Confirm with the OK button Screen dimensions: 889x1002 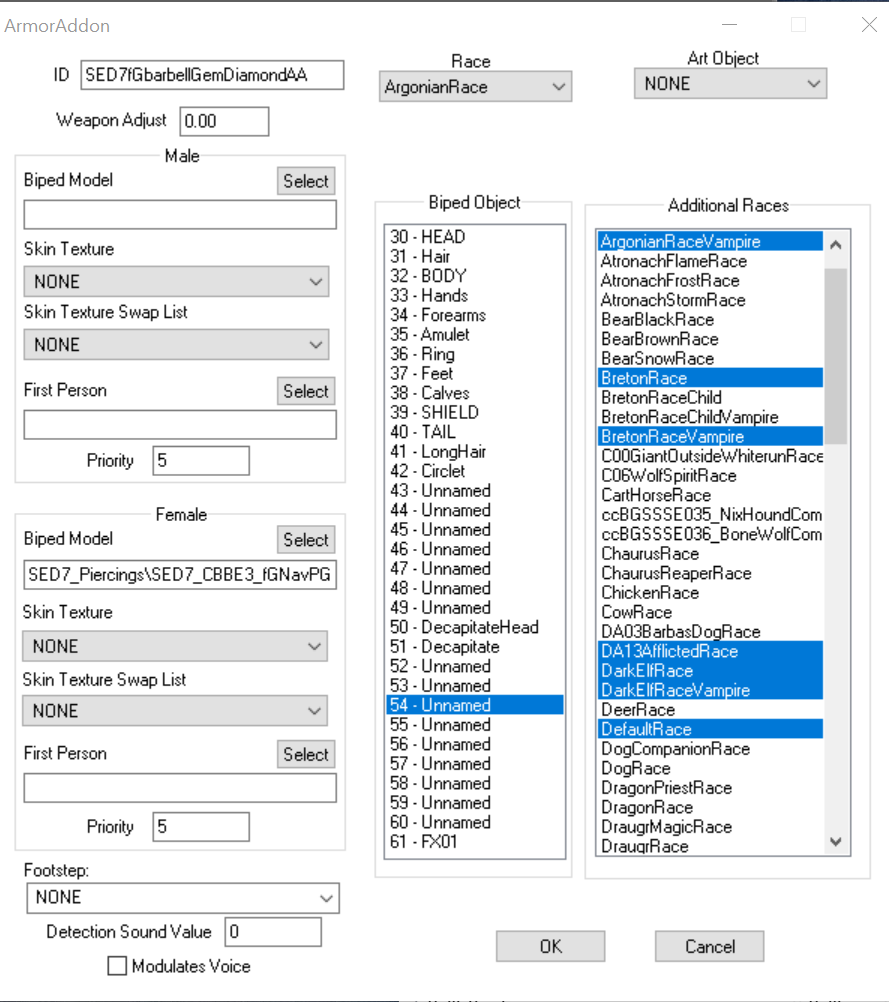[x=550, y=946]
